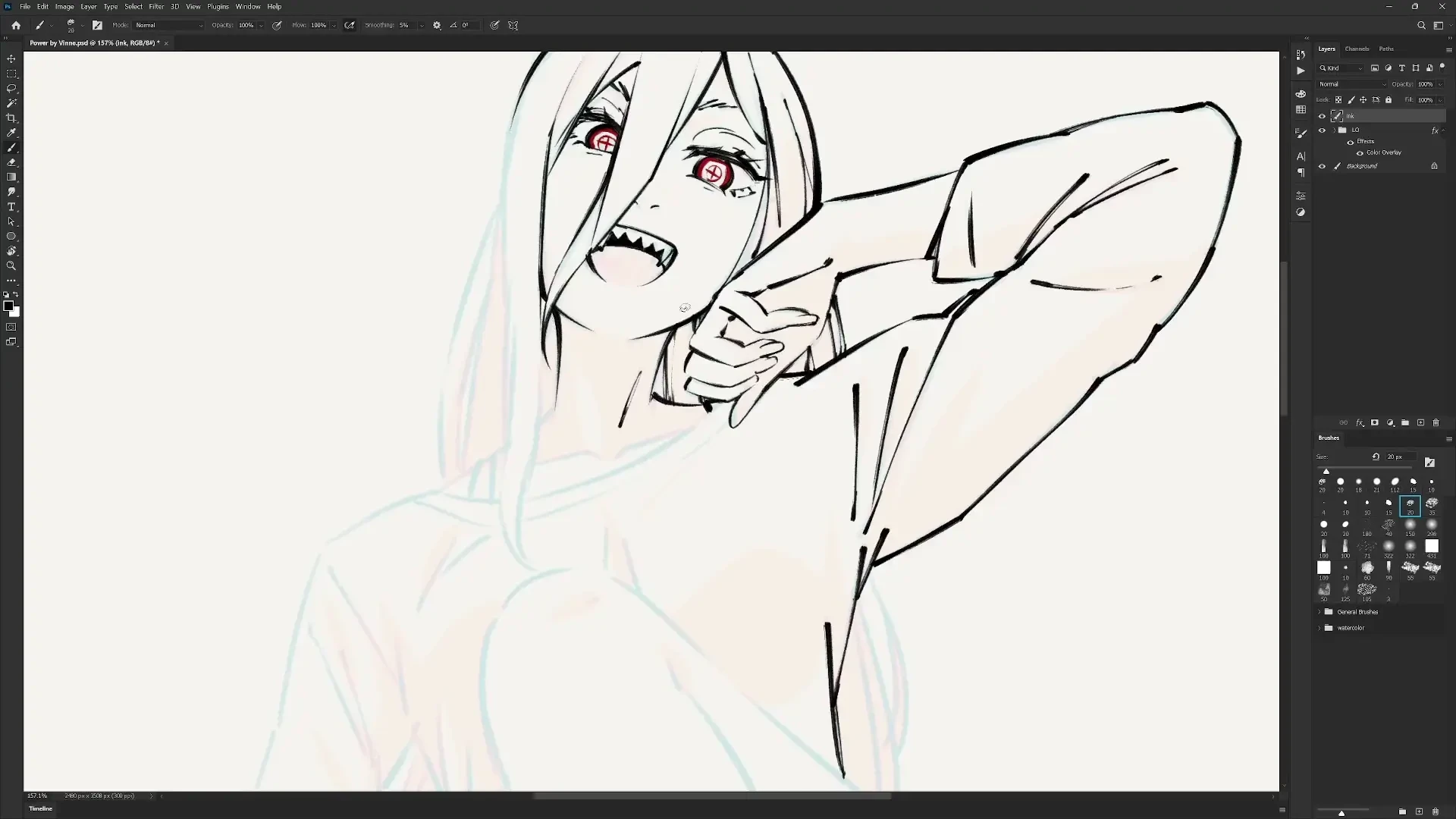The width and height of the screenshot is (1456, 819).
Task: Open the layer Fill dropdown
Action: click(1440, 99)
